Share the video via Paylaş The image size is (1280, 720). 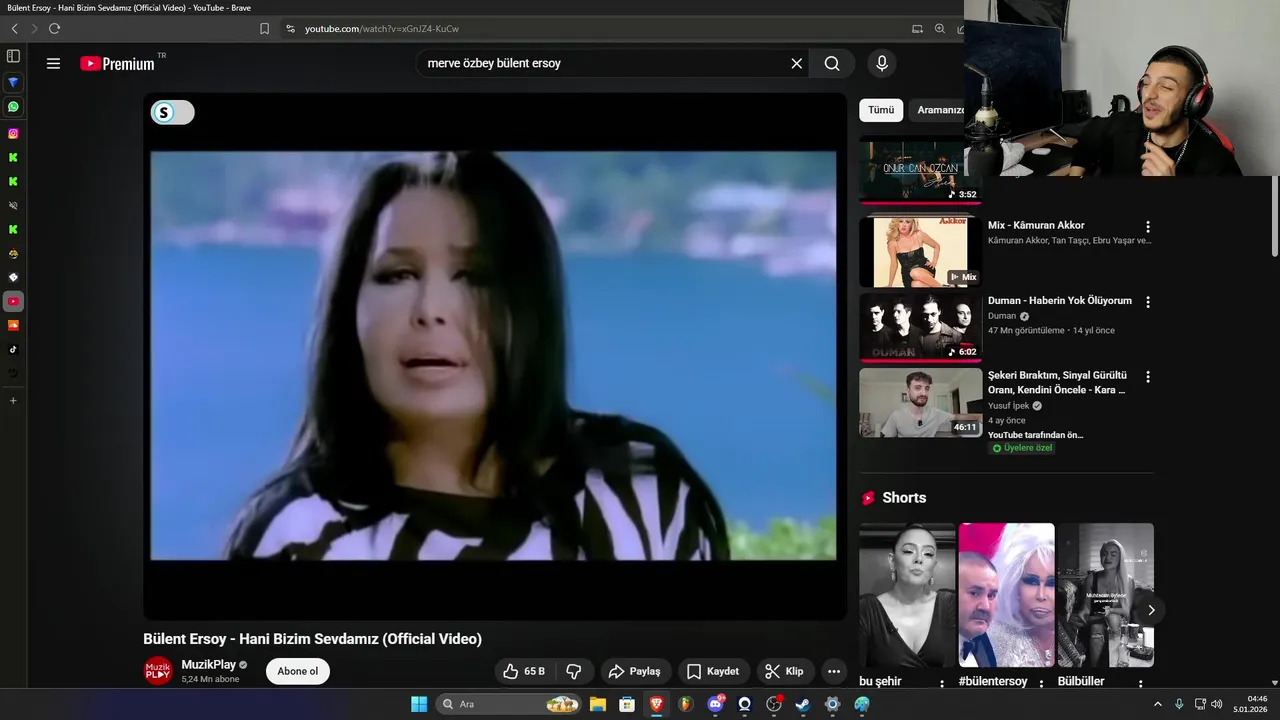click(634, 671)
